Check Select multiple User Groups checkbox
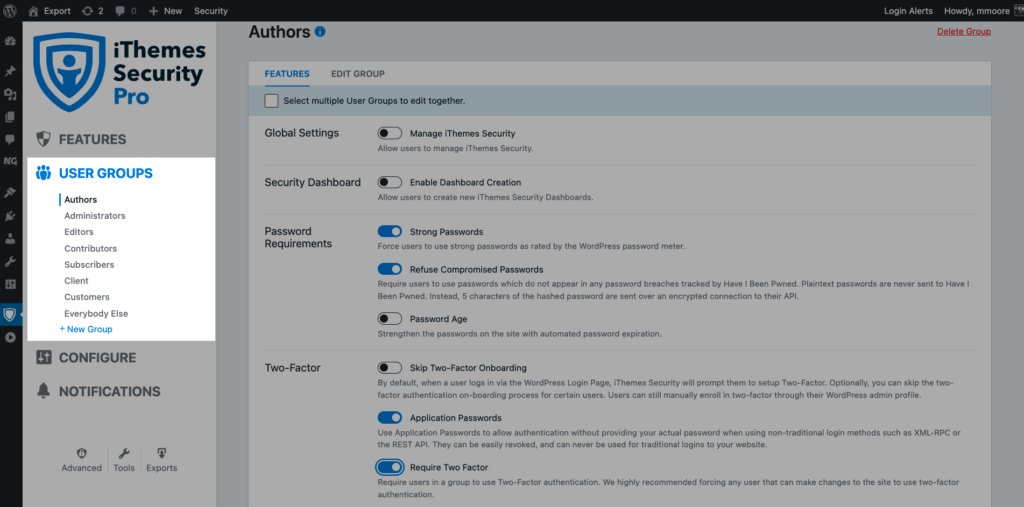This screenshot has width=1024, height=507. pos(271,101)
